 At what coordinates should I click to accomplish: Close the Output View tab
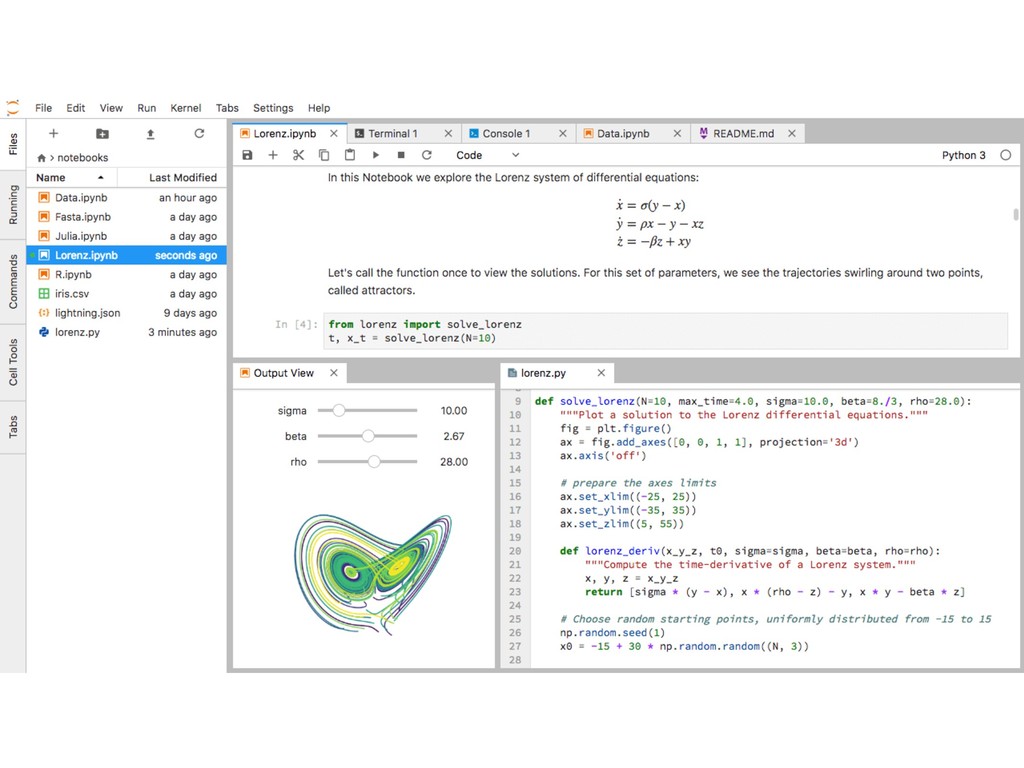tap(334, 373)
